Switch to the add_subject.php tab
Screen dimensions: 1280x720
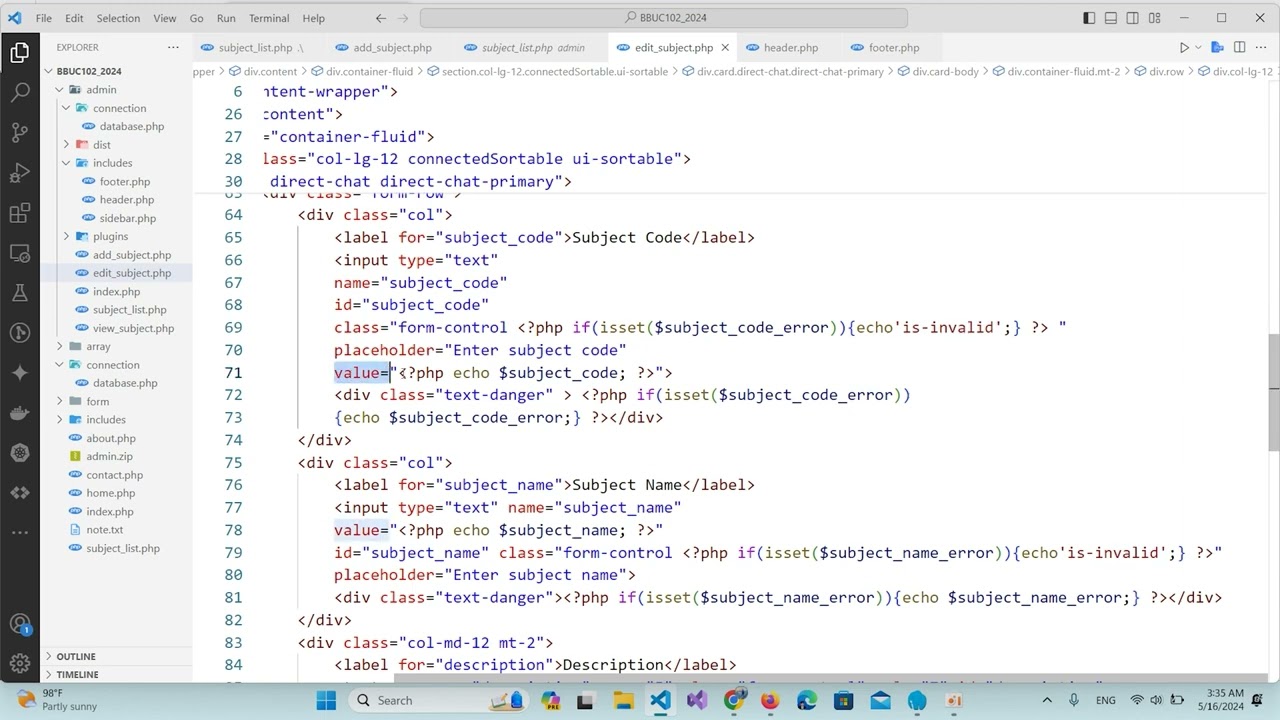pyautogui.click(x=392, y=47)
